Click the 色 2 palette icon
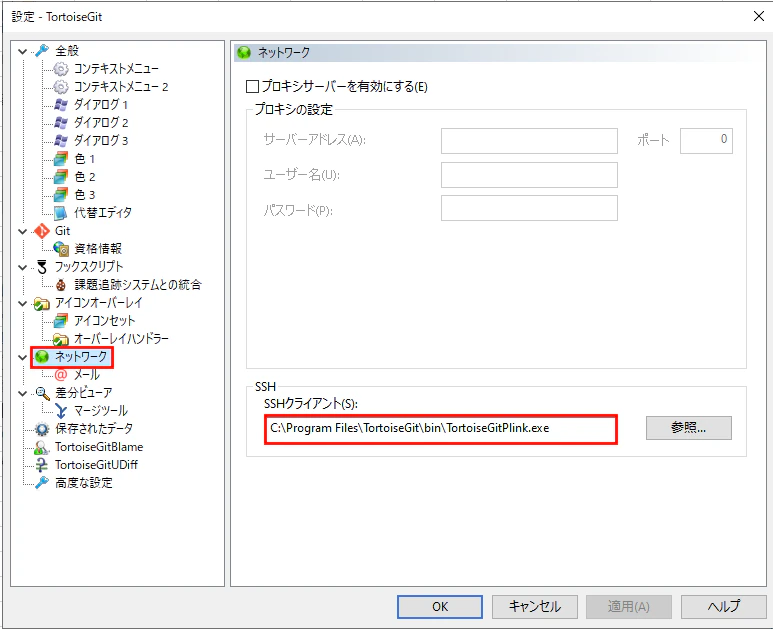Image resolution: width=773 pixels, height=629 pixels. click(x=61, y=177)
